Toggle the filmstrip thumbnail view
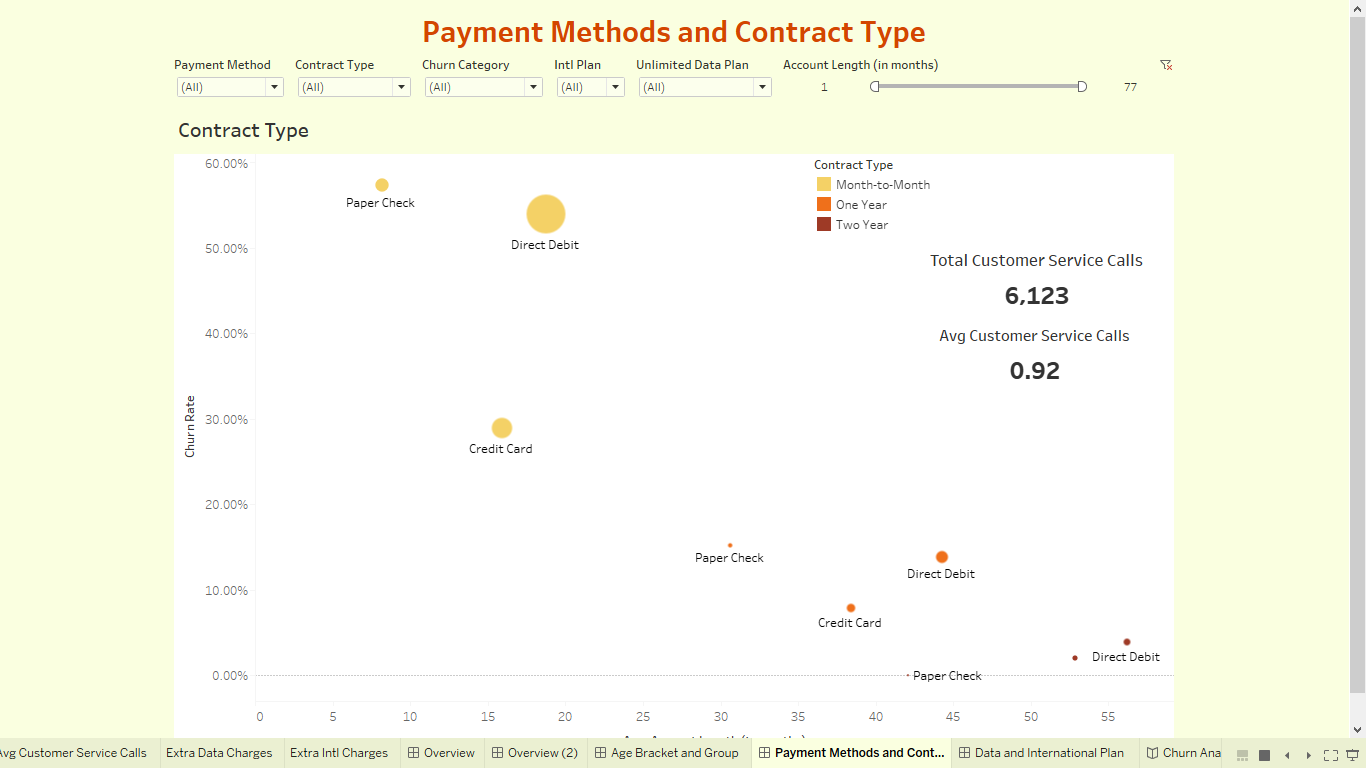The height and width of the screenshot is (768, 1366). [1242, 755]
